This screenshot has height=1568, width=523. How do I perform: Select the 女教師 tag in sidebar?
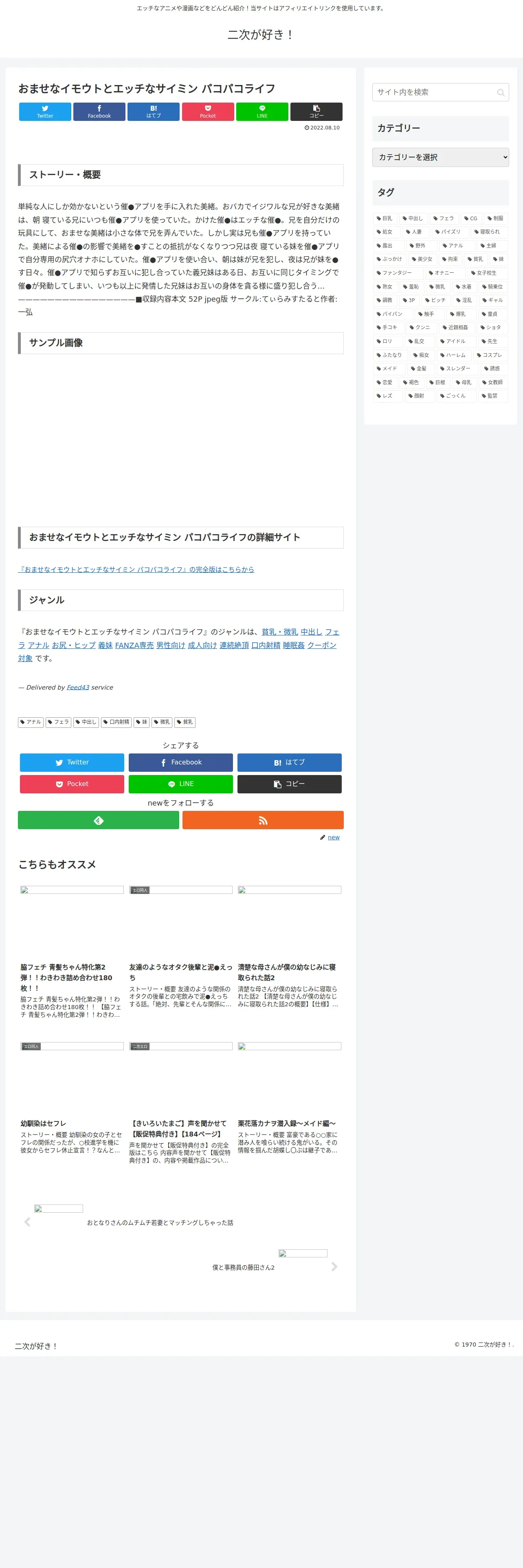point(492,382)
